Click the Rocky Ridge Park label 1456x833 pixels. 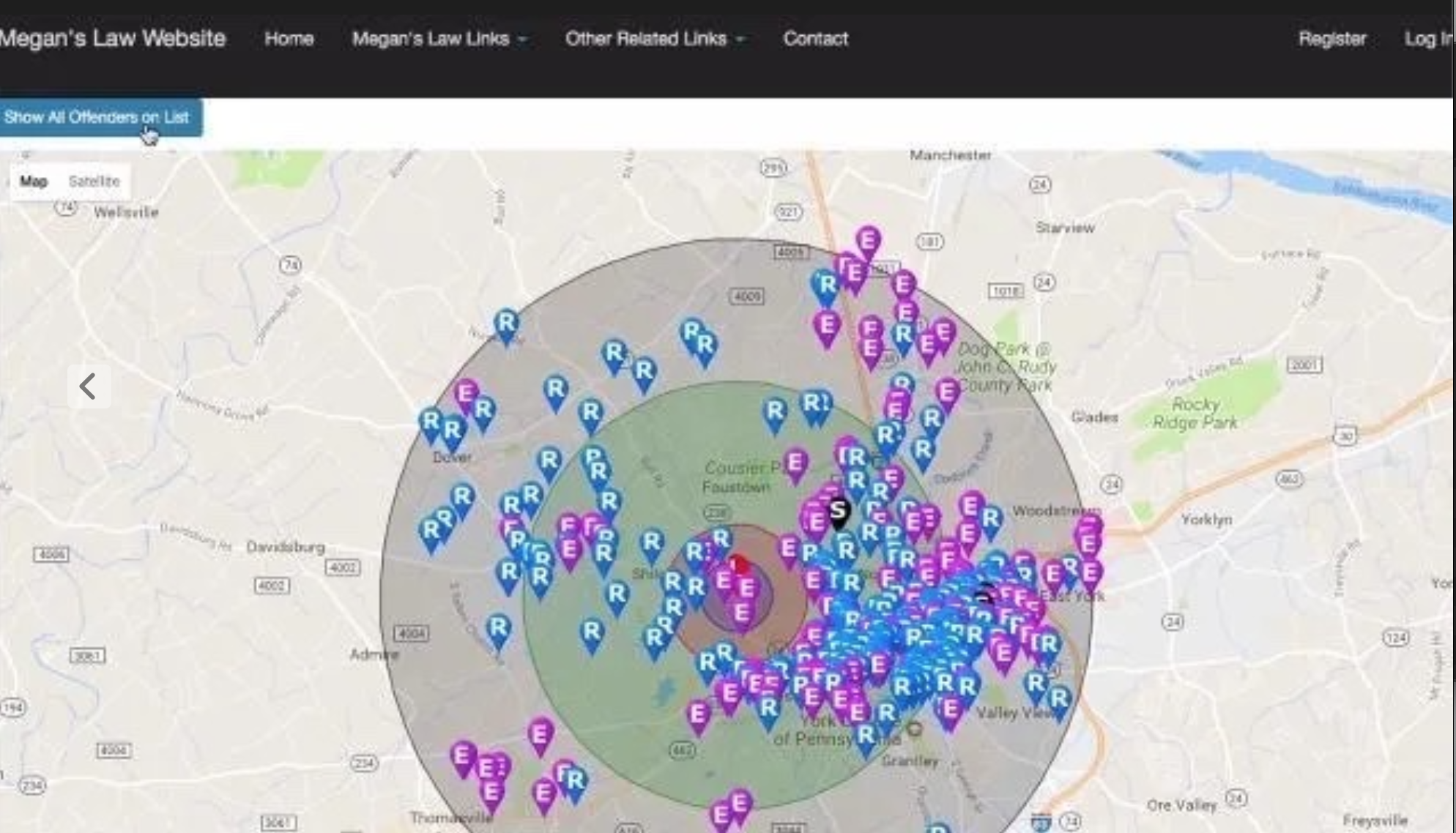(1195, 414)
